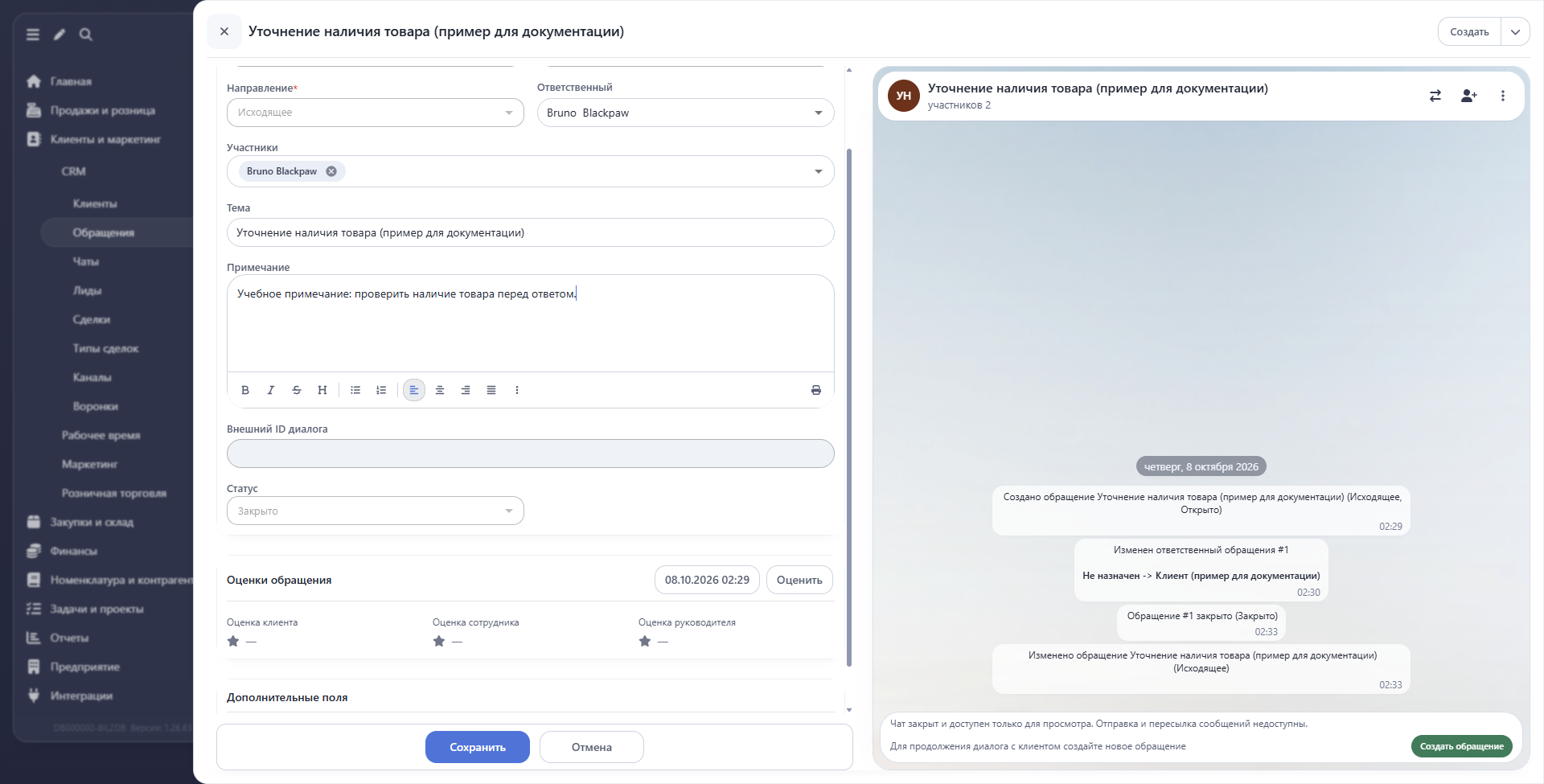Click the Создать button
This screenshot has height=784, width=1544.
tap(1469, 32)
